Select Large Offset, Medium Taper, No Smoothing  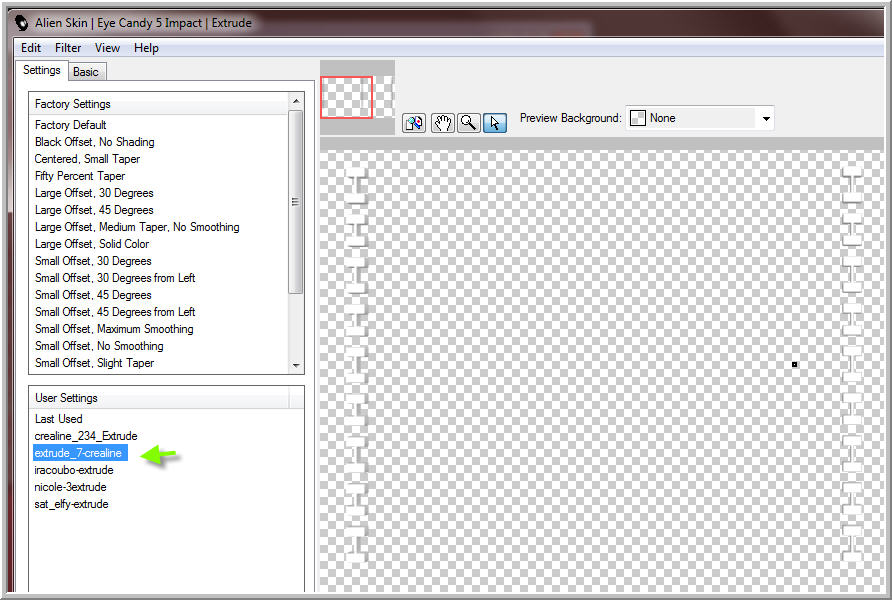[x=137, y=227]
